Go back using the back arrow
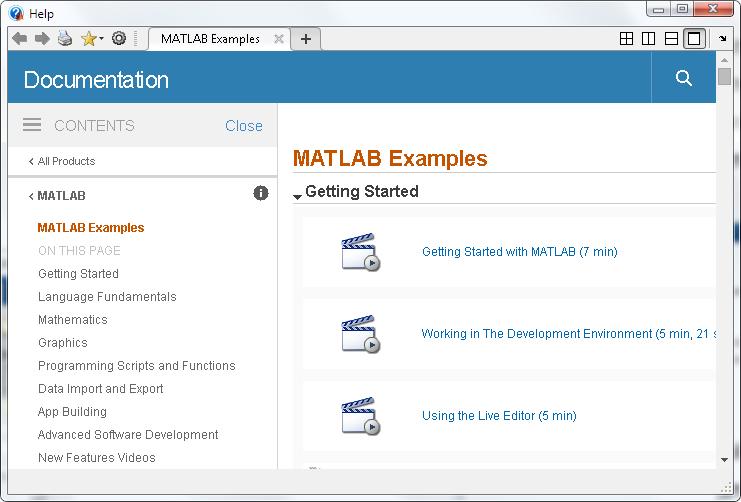Viewport: 741px width, 502px height. (x=19, y=38)
